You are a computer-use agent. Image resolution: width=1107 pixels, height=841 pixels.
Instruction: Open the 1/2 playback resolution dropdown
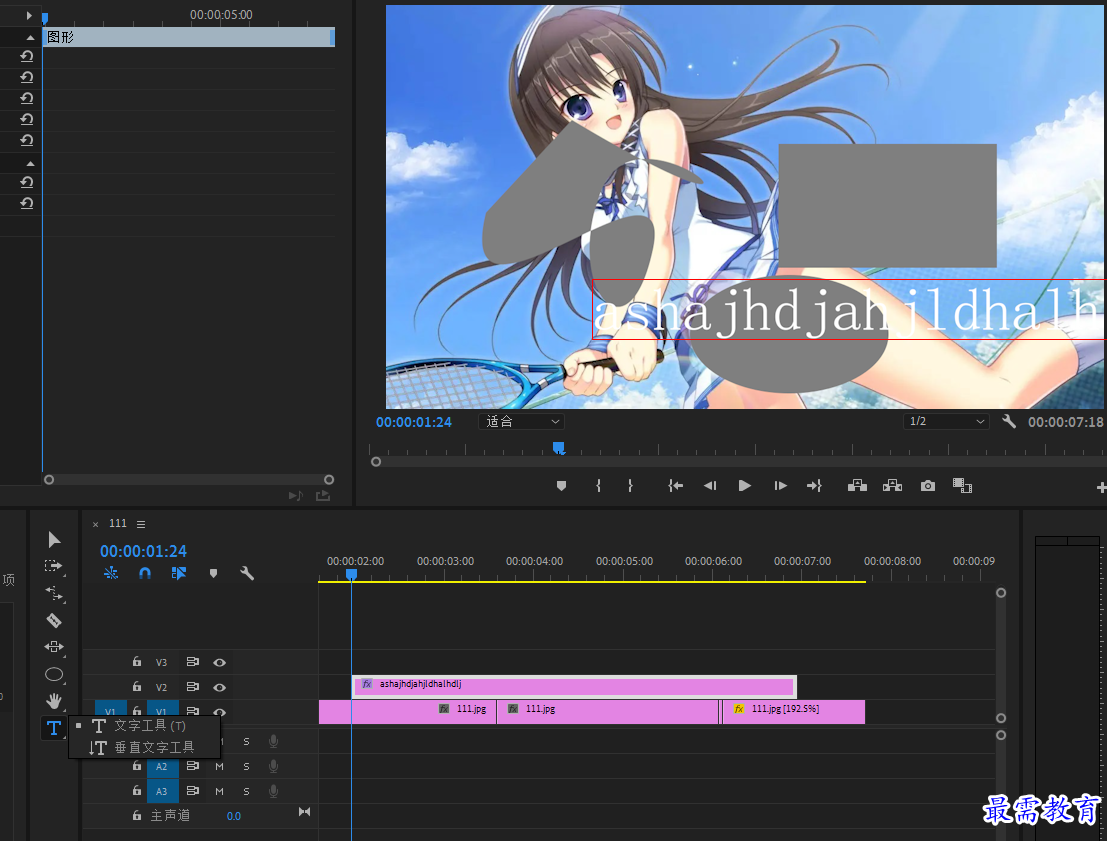945,422
